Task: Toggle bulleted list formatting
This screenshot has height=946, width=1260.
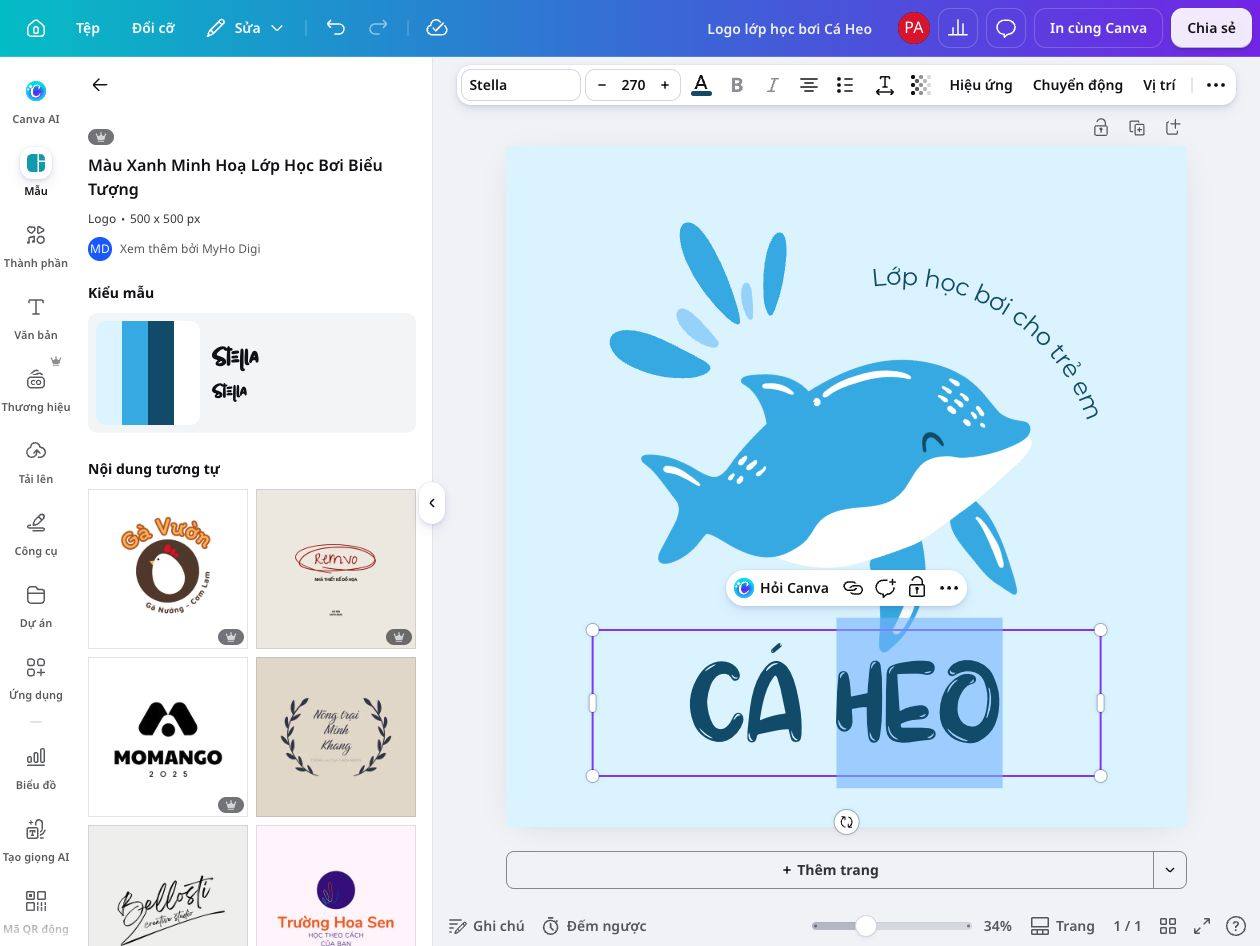Action: pyautogui.click(x=845, y=85)
